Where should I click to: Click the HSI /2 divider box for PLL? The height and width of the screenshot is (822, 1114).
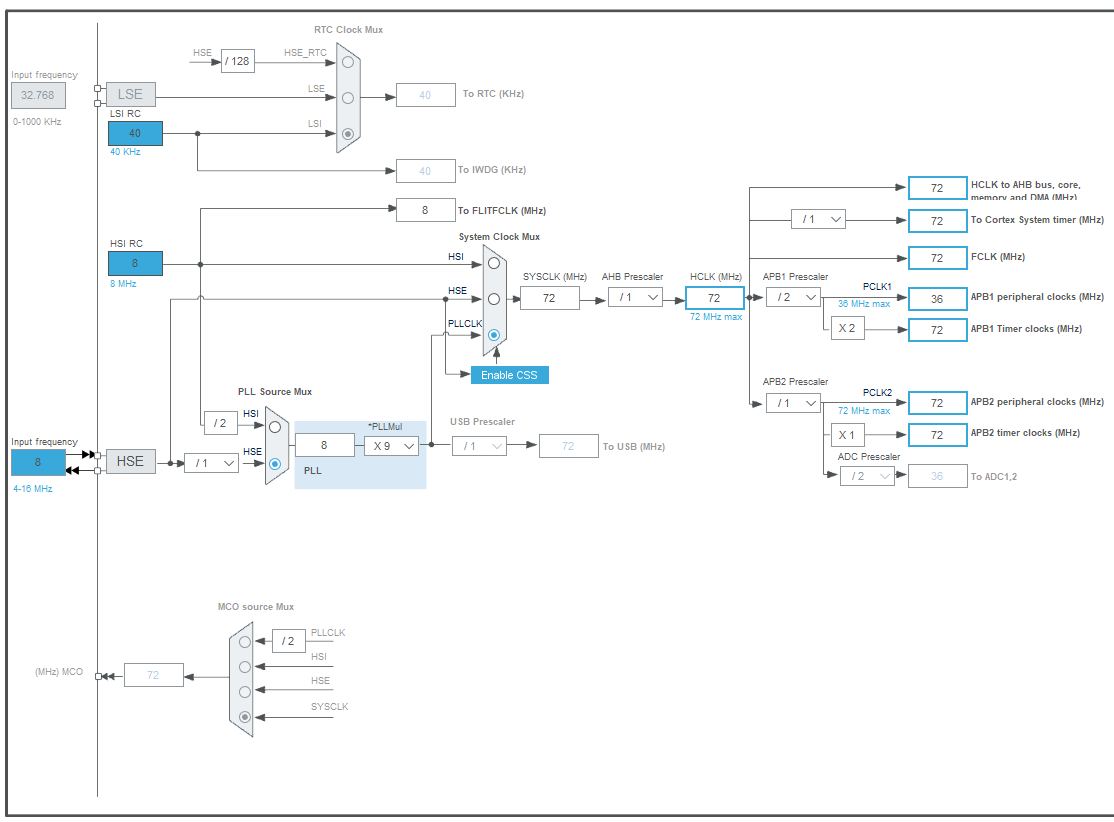(221, 423)
